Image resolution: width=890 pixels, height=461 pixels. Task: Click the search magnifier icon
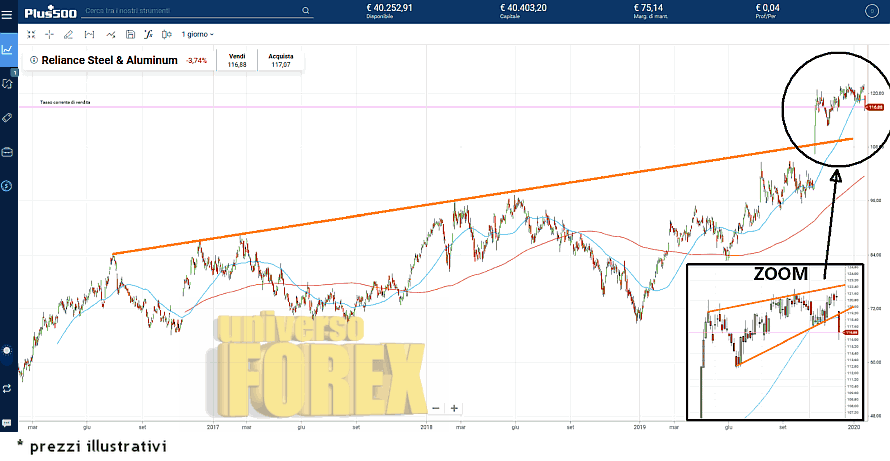(x=306, y=10)
